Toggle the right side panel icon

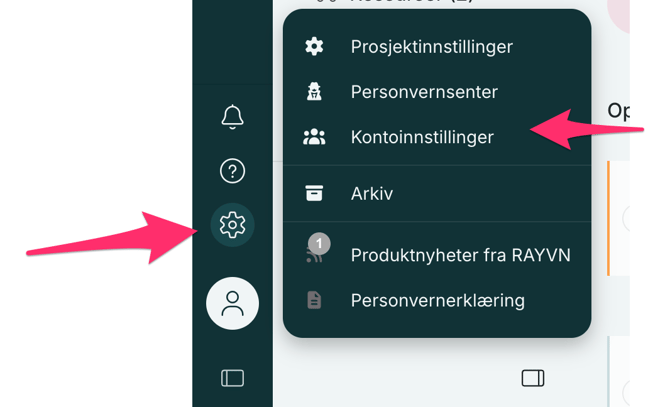pos(533,378)
